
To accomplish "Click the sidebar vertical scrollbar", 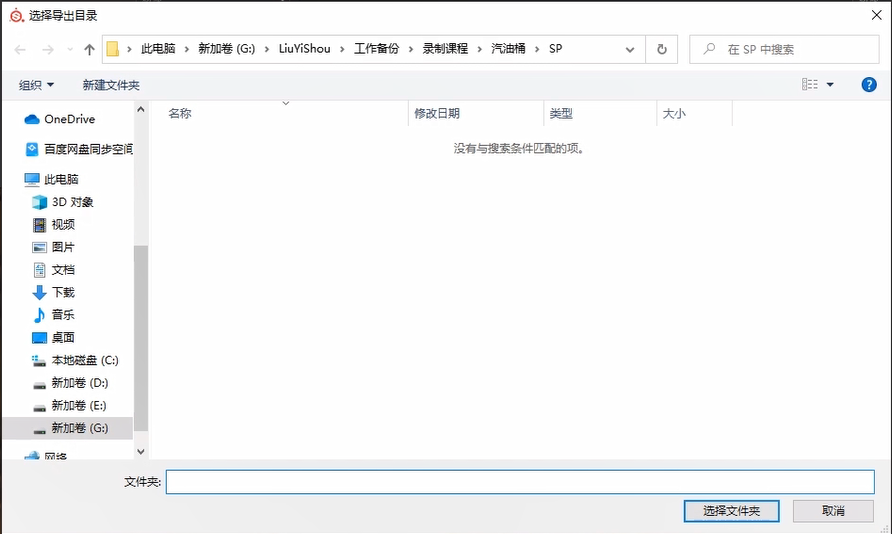I will [141, 330].
